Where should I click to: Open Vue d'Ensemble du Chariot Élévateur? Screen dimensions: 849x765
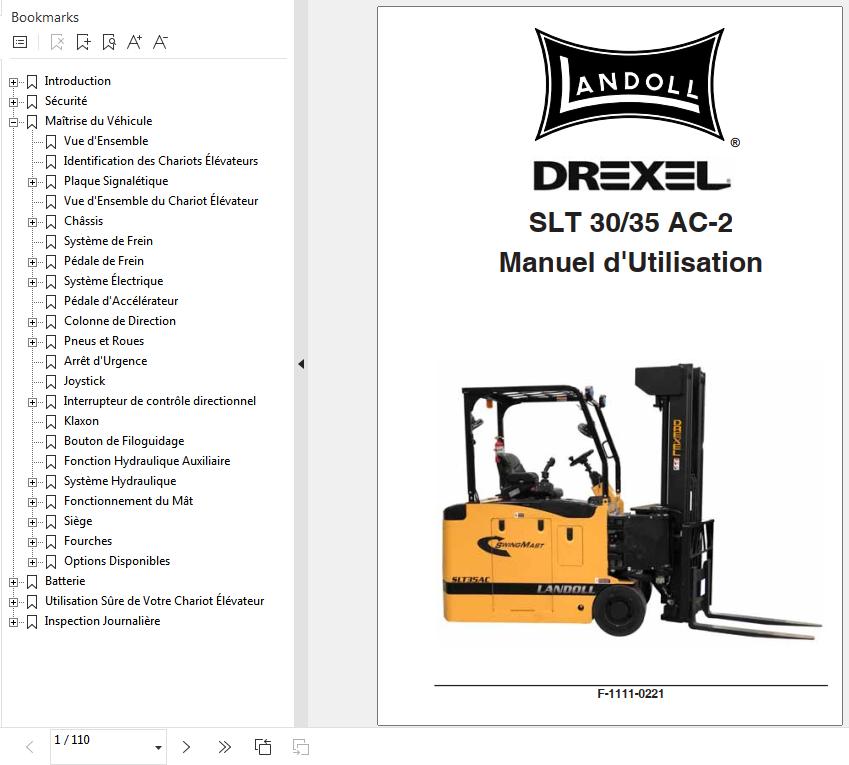coord(161,201)
